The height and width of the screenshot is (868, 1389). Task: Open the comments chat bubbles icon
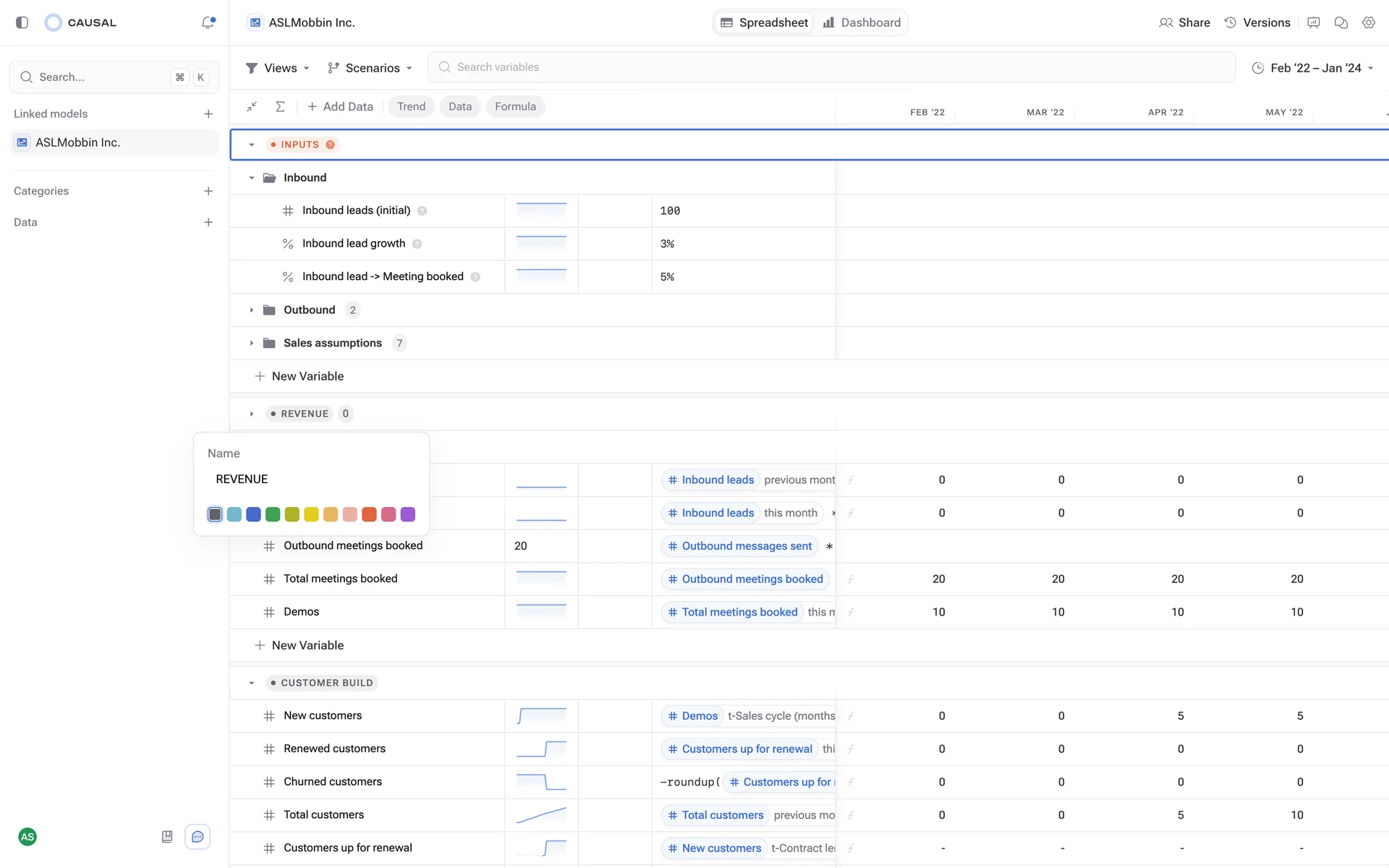coord(1341,22)
